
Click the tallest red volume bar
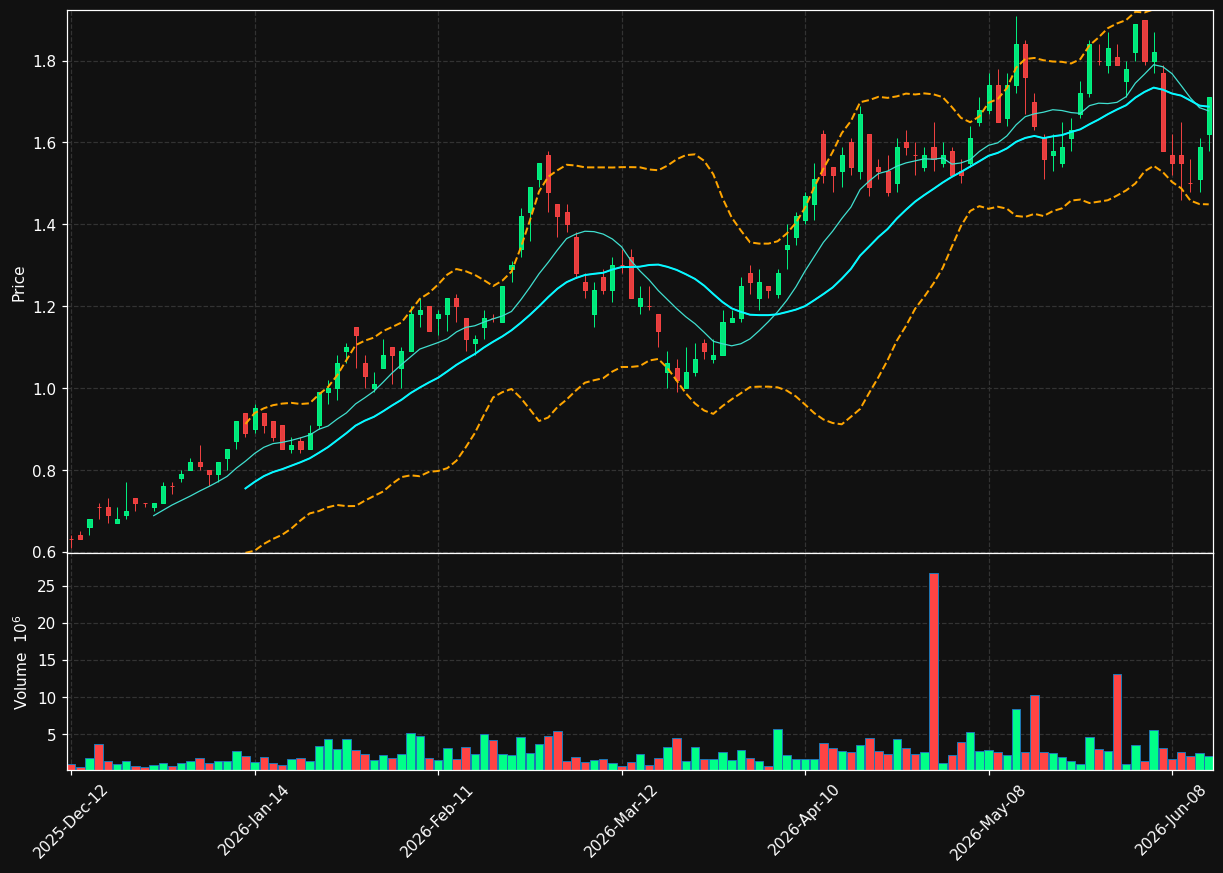coord(934,671)
